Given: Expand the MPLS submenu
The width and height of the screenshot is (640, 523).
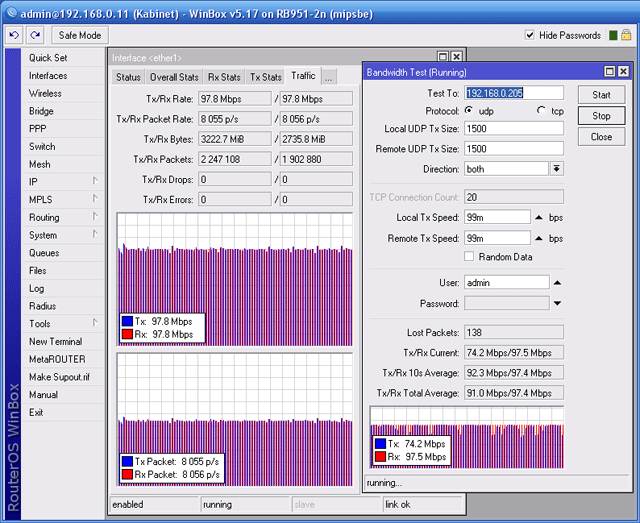Looking at the screenshot, I should (95, 198).
